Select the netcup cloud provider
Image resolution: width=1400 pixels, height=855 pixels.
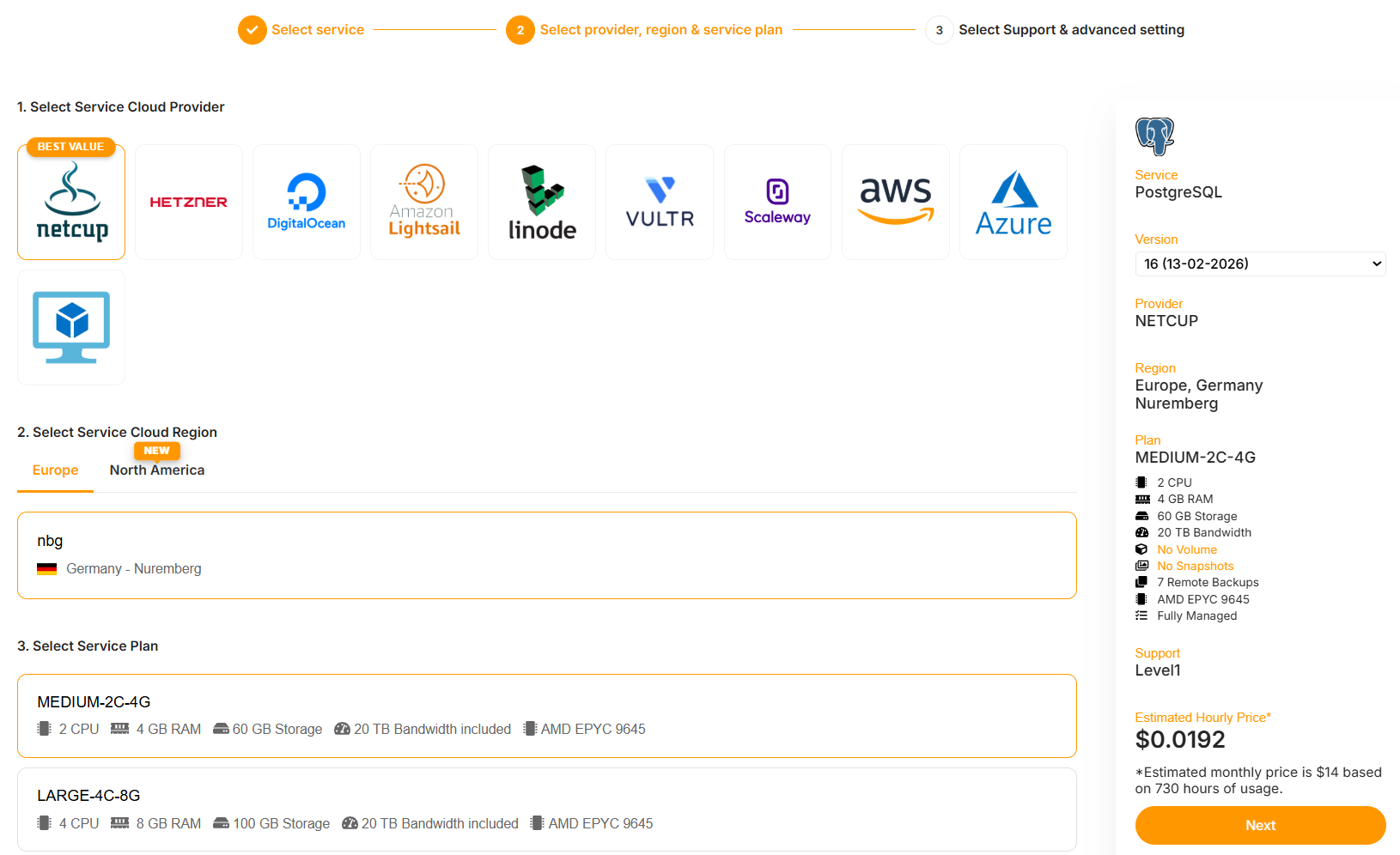click(x=71, y=202)
